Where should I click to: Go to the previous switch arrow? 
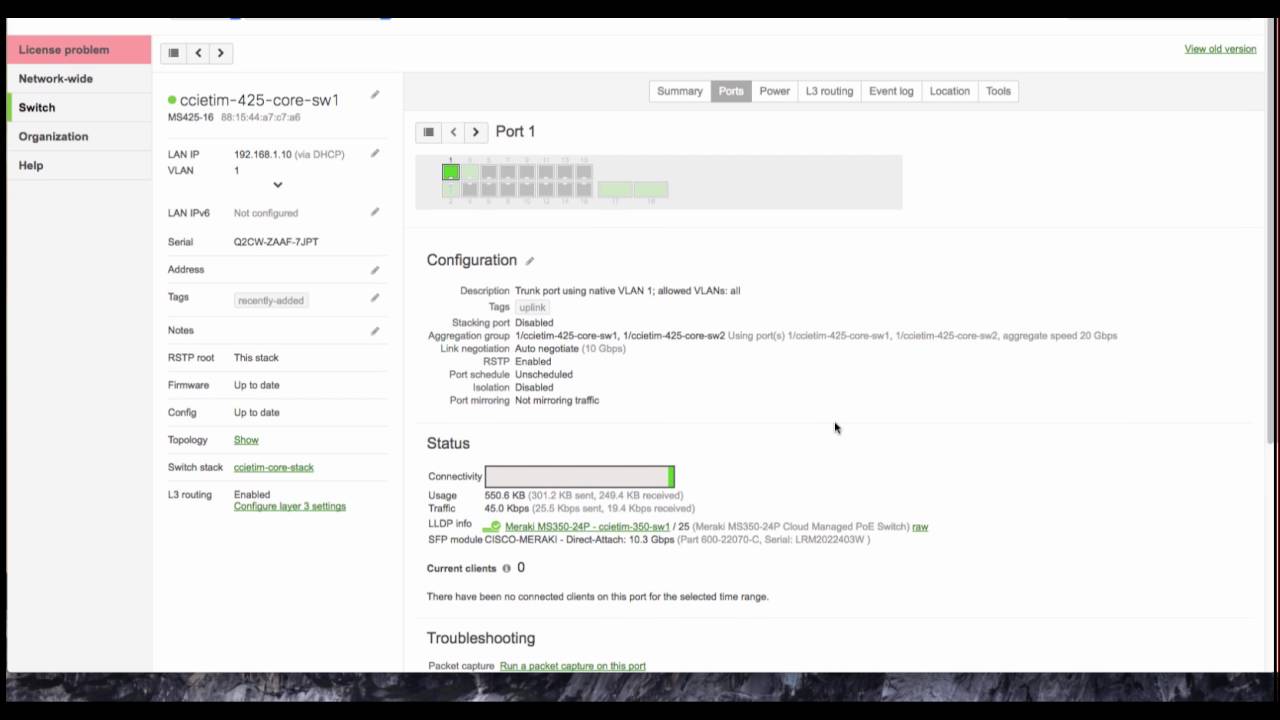(x=198, y=53)
